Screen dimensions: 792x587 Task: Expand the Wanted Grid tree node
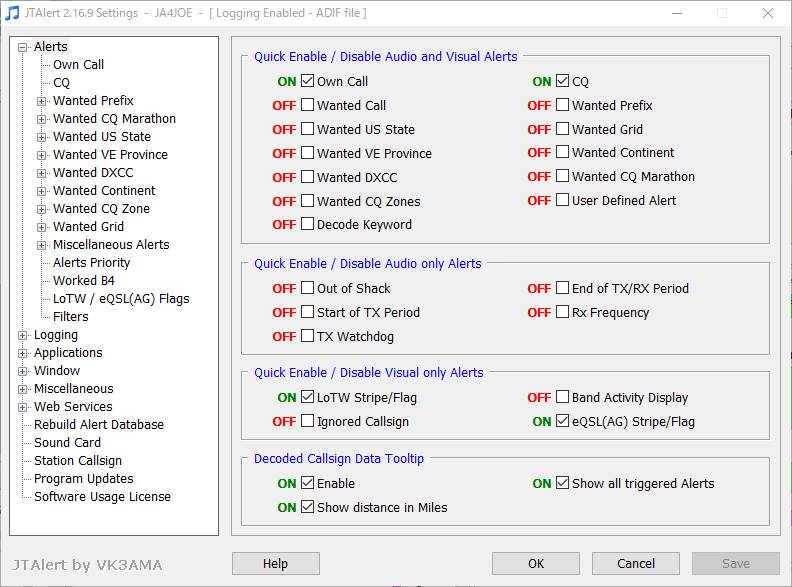(x=41, y=227)
